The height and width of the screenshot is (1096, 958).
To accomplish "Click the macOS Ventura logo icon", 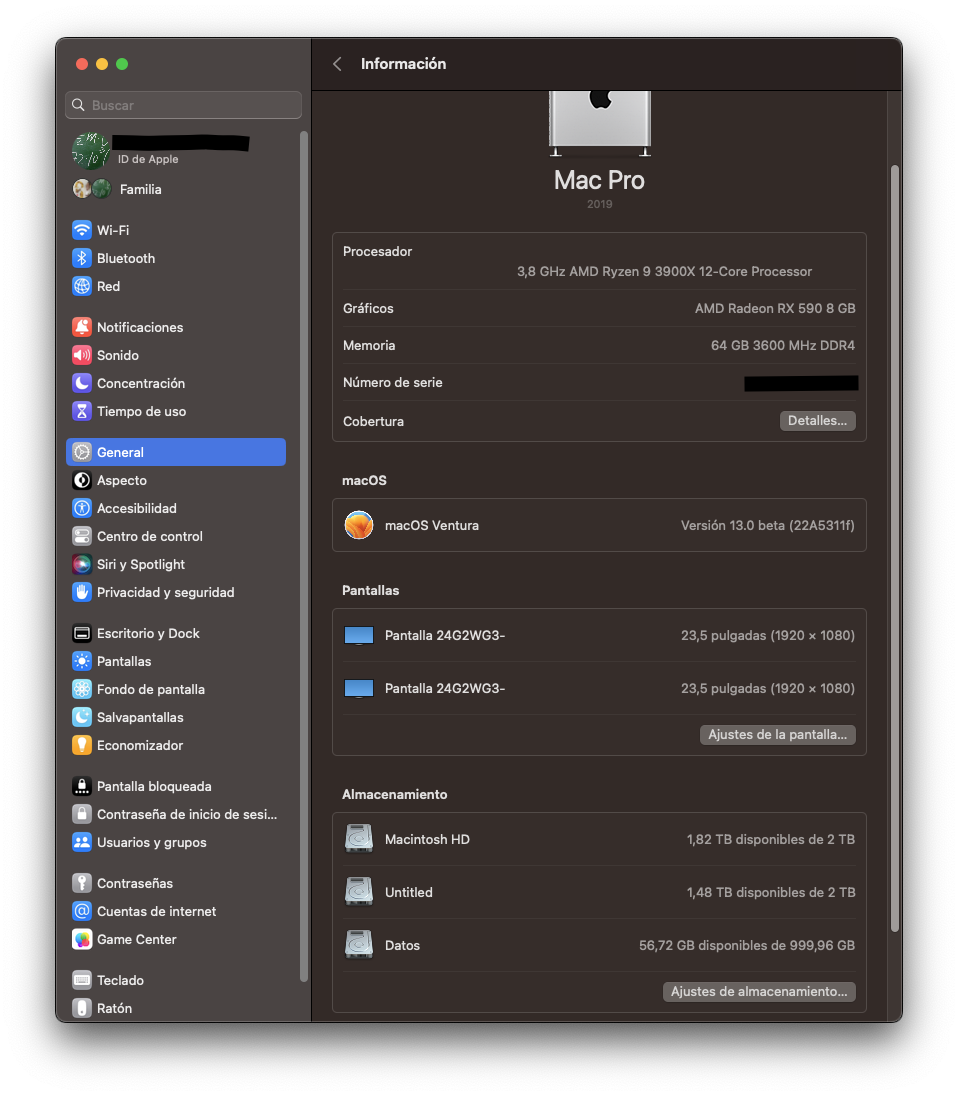I will click(359, 525).
